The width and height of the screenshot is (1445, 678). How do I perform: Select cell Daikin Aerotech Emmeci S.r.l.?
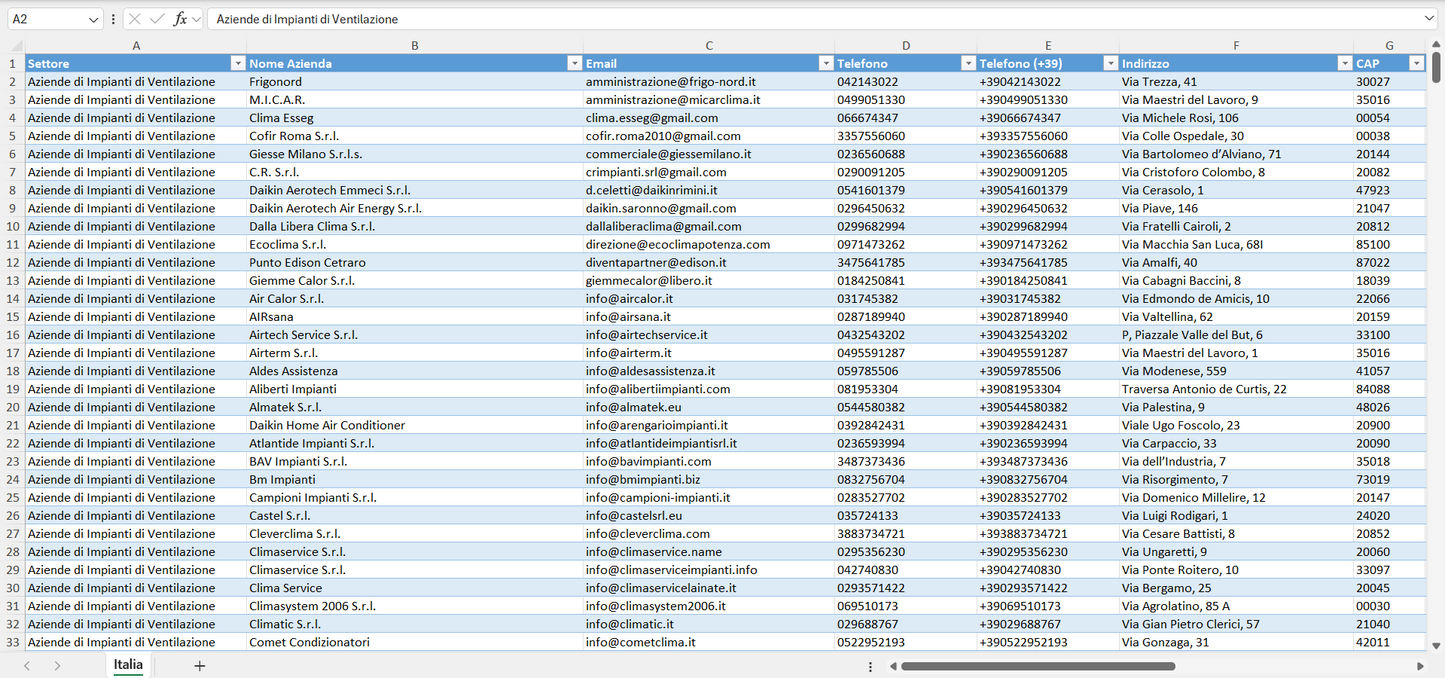pyautogui.click(x=415, y=190)
